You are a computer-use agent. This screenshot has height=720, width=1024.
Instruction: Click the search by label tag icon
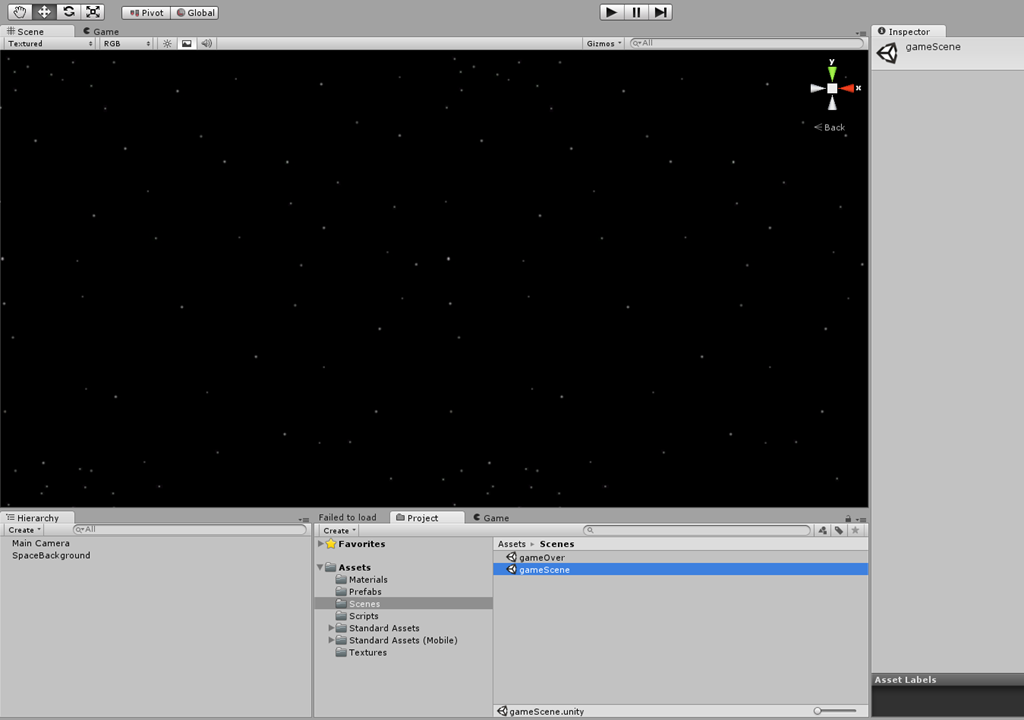[x=838, y=531]
